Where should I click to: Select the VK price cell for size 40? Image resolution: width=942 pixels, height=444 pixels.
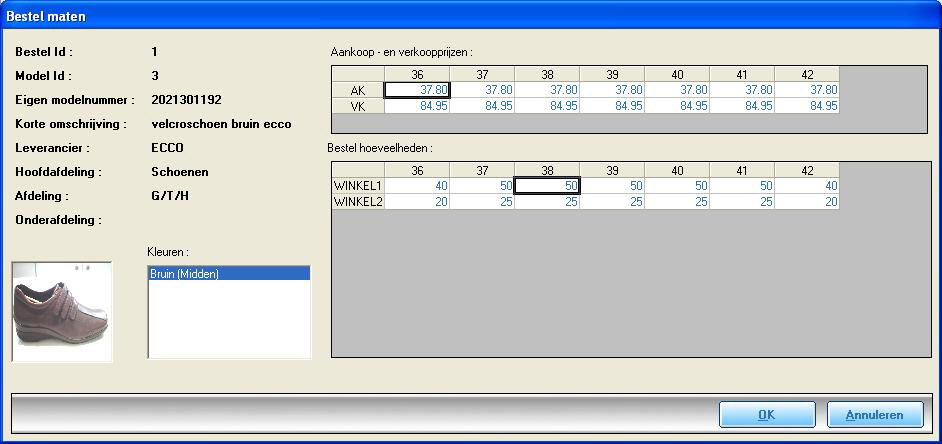(x=676, y=106)
